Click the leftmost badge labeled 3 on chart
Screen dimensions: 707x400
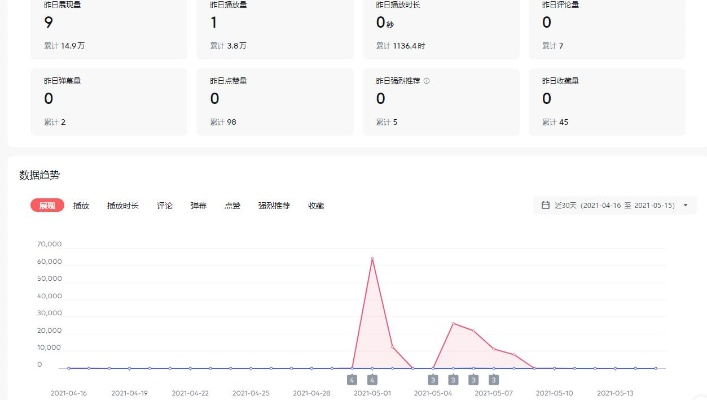433,380
